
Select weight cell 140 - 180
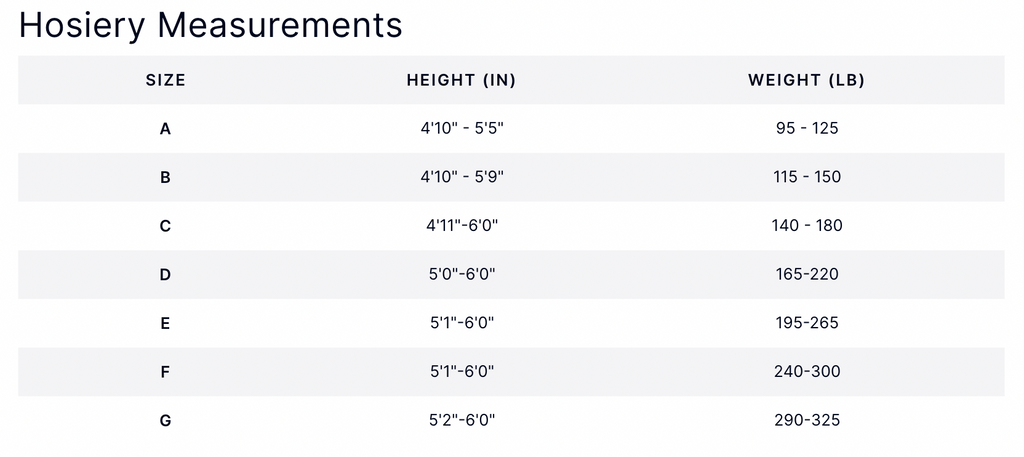click(x=807, y=226)
